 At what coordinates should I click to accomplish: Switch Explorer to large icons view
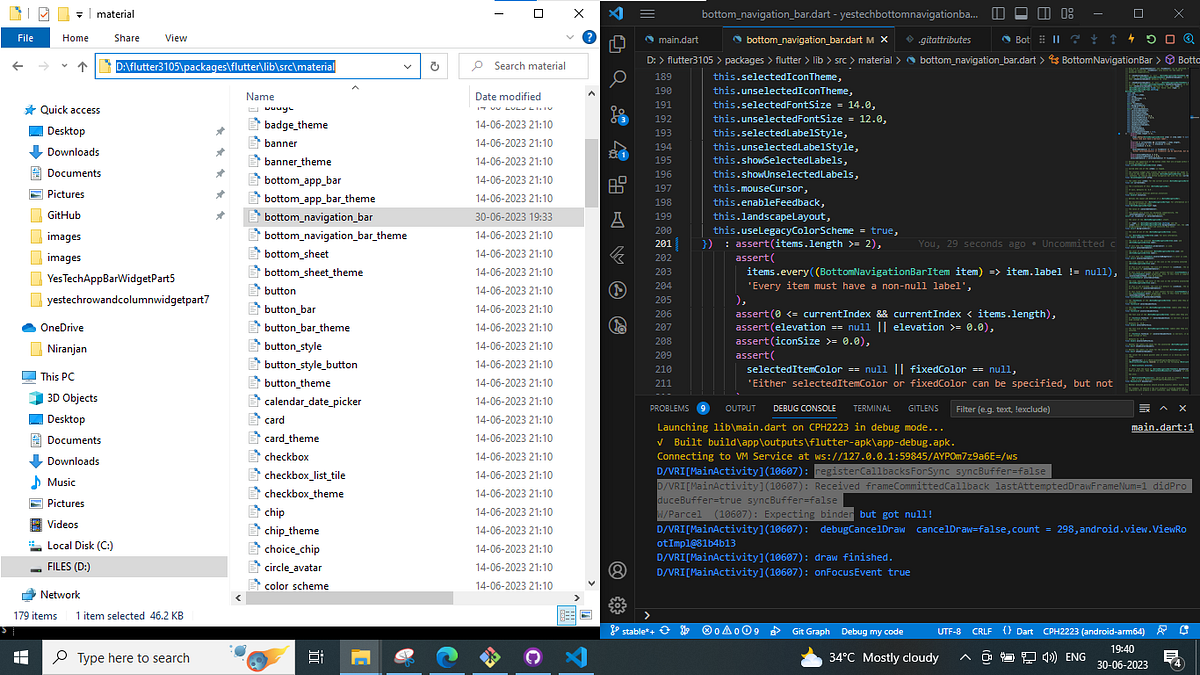(584, 616)
